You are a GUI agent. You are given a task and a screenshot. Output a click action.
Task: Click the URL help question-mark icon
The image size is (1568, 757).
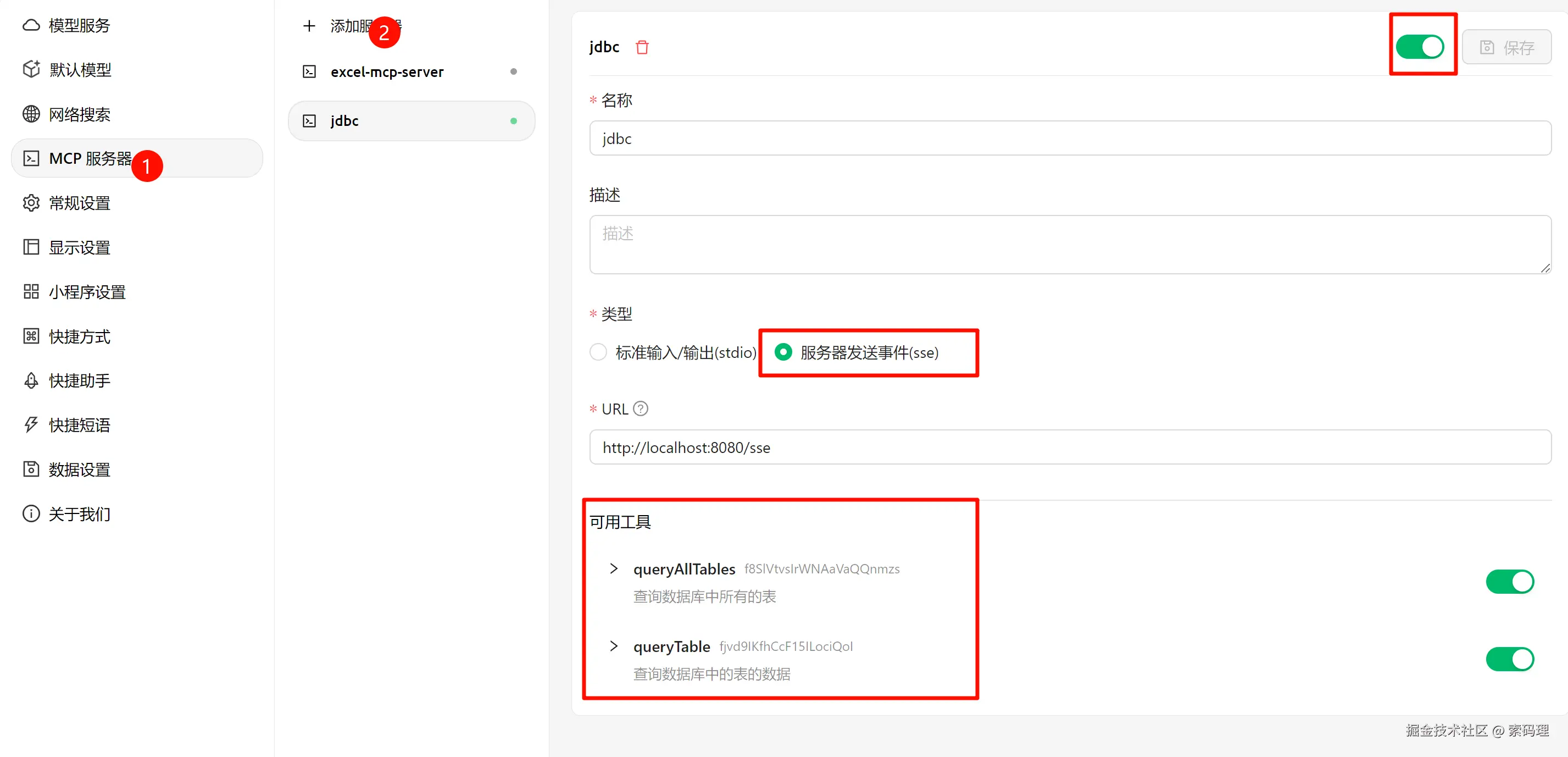[x=640, y=408]
